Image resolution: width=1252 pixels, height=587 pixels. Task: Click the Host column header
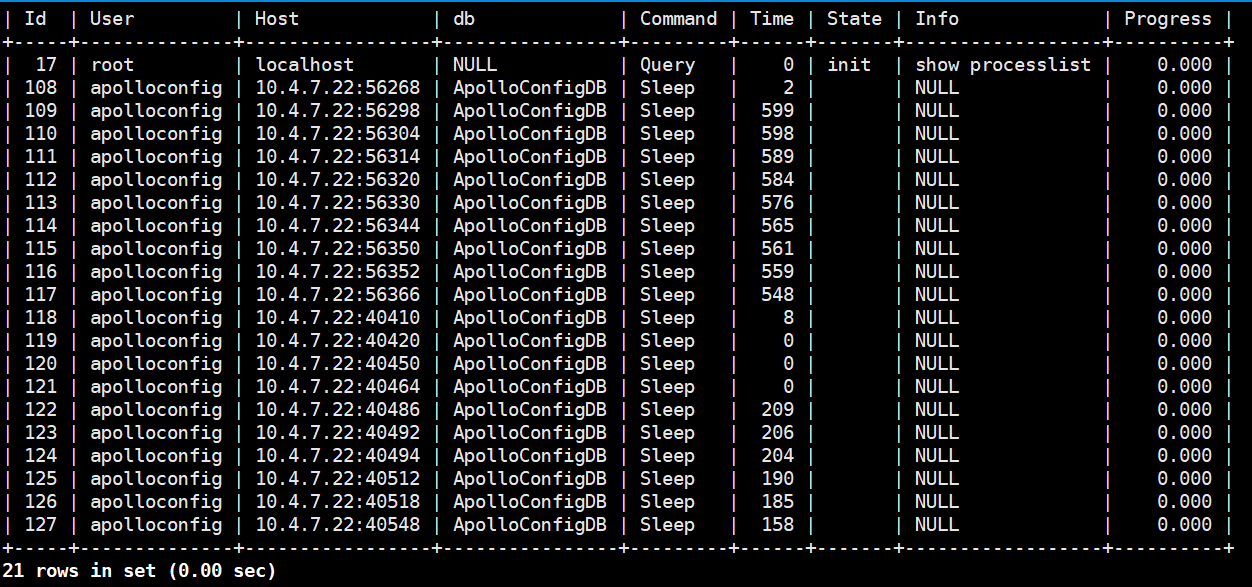277,19
